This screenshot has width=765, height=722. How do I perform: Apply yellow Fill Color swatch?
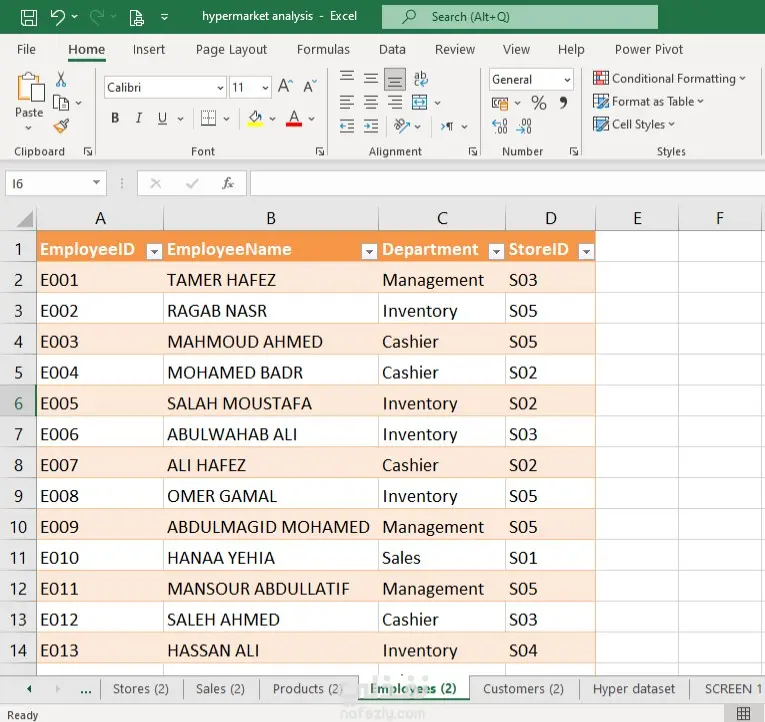click(255, 119)
